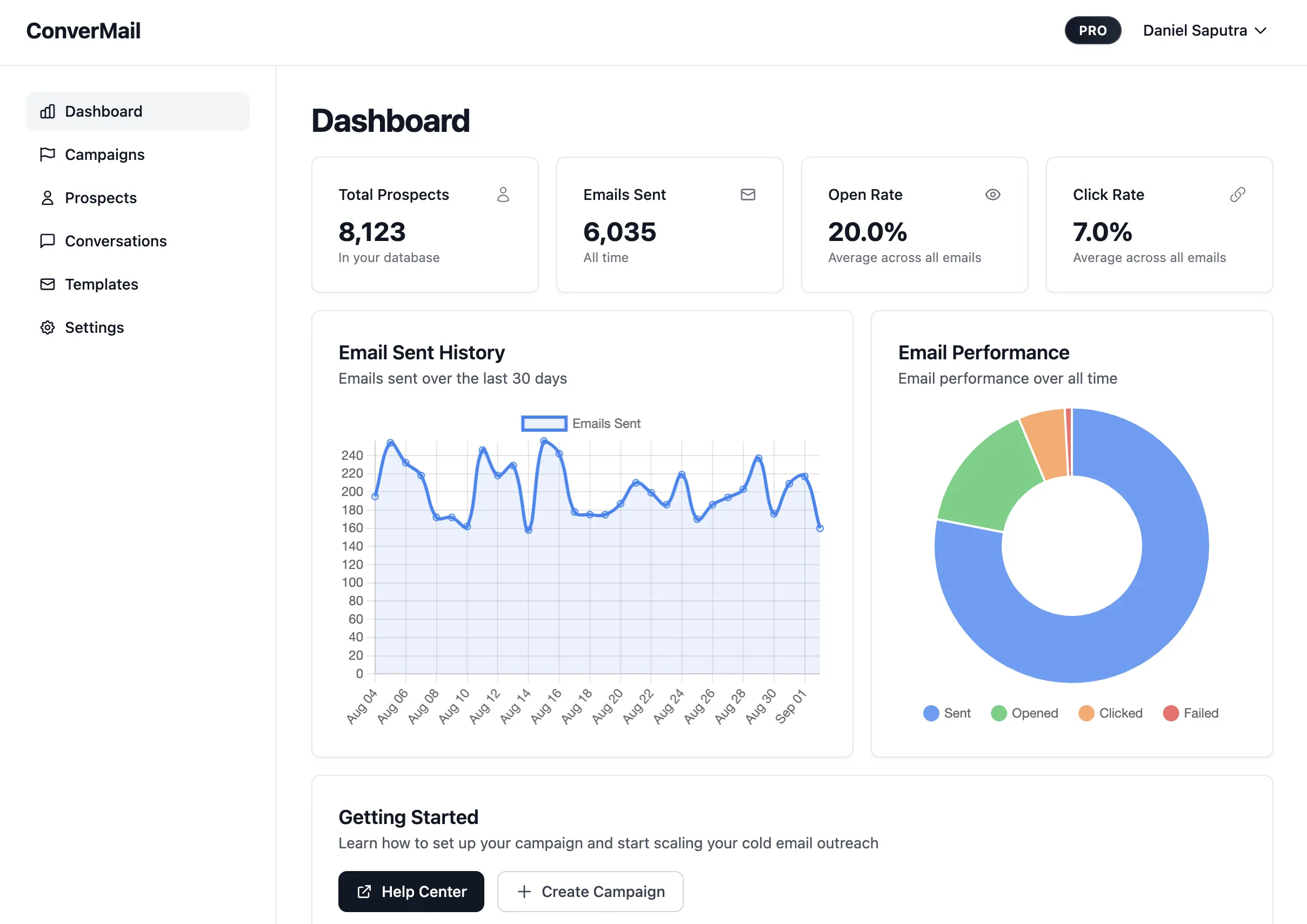Click user icon in Total Prospects card
The image size is (1307, 924).
(x=503, y=195)
